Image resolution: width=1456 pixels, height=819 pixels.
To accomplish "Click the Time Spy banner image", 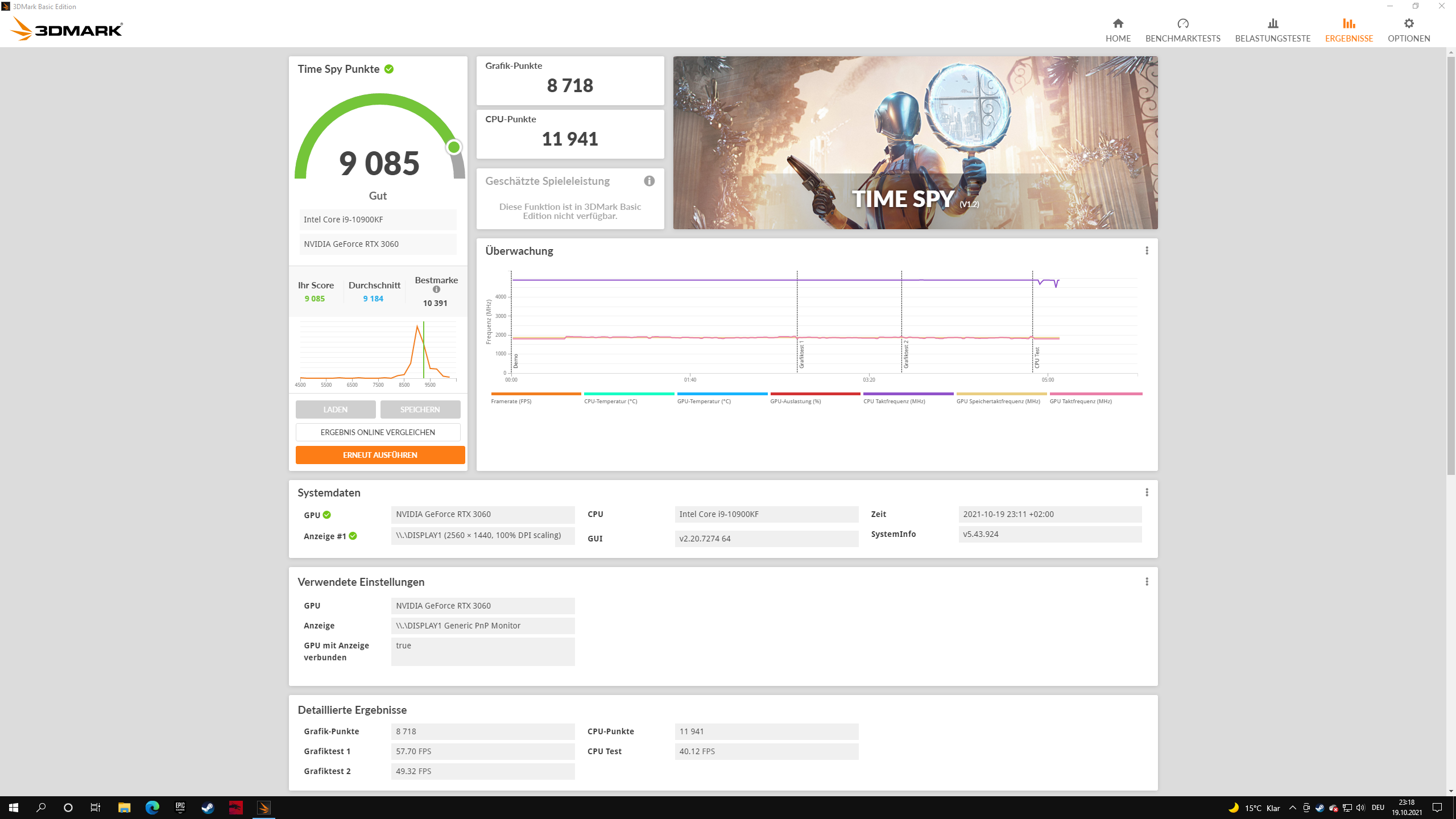I will point(915,142).
